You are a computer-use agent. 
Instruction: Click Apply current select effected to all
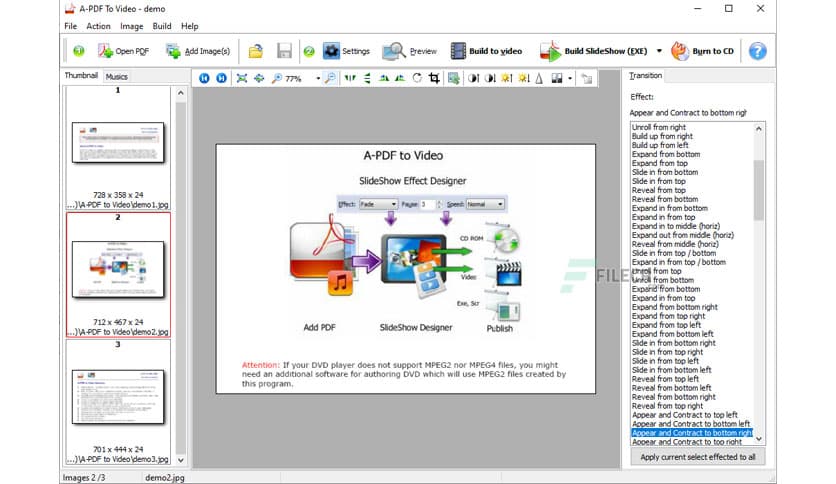click(697, 456)
